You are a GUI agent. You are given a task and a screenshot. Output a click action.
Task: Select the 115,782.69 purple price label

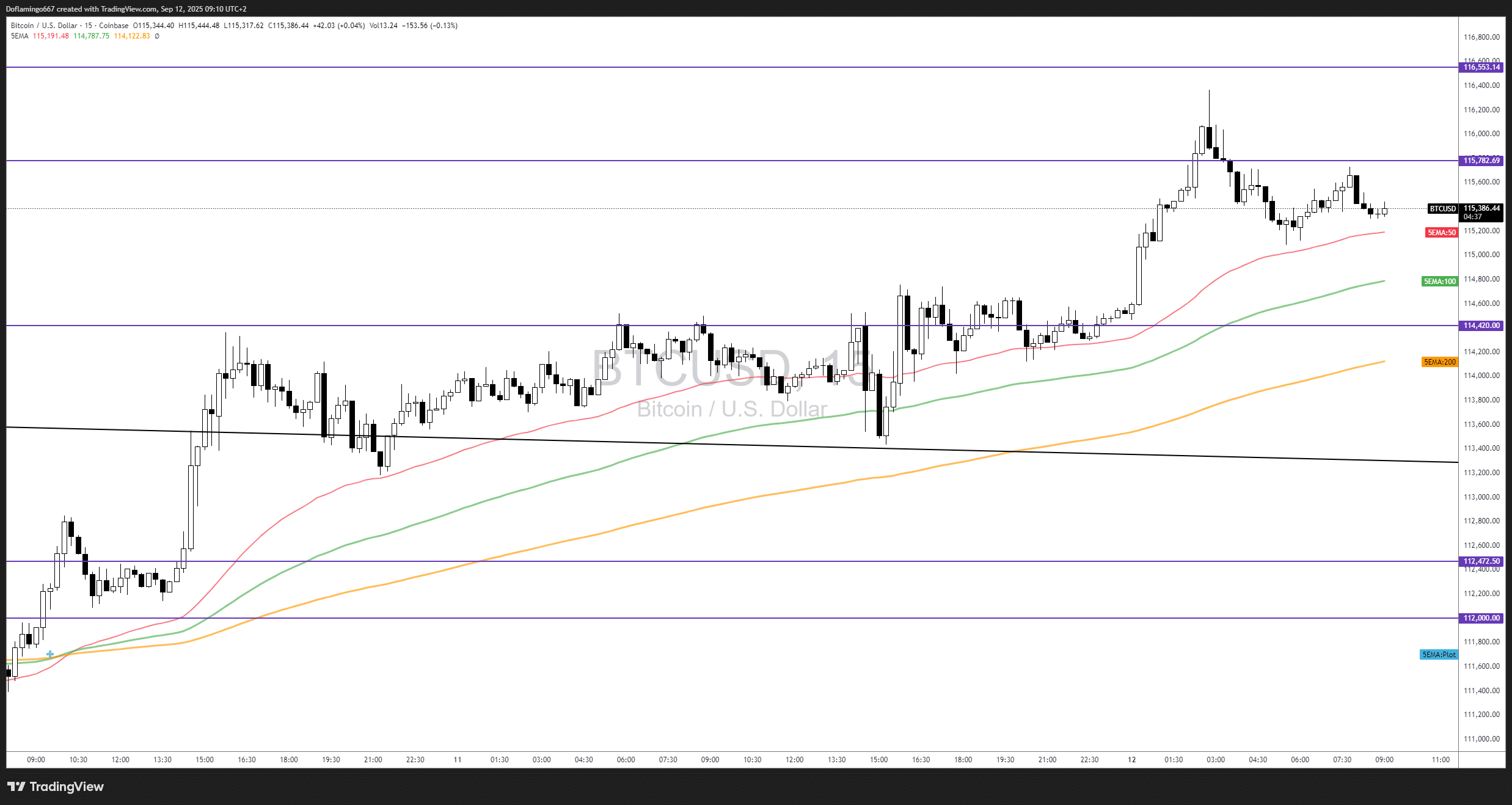pos(1481,161)
